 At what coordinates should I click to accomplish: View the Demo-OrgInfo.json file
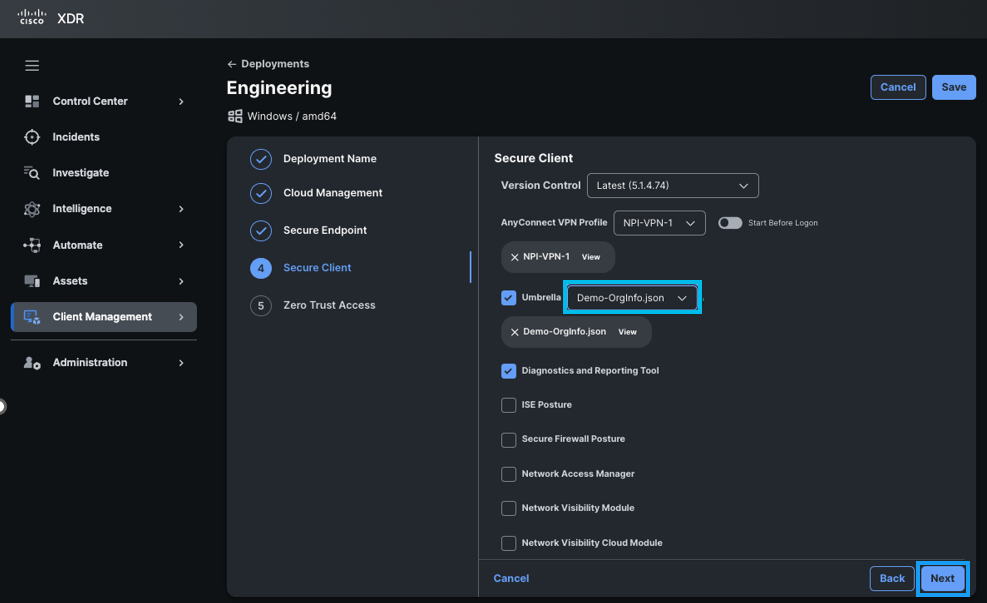pyautogui.click(x=628, y=332)
